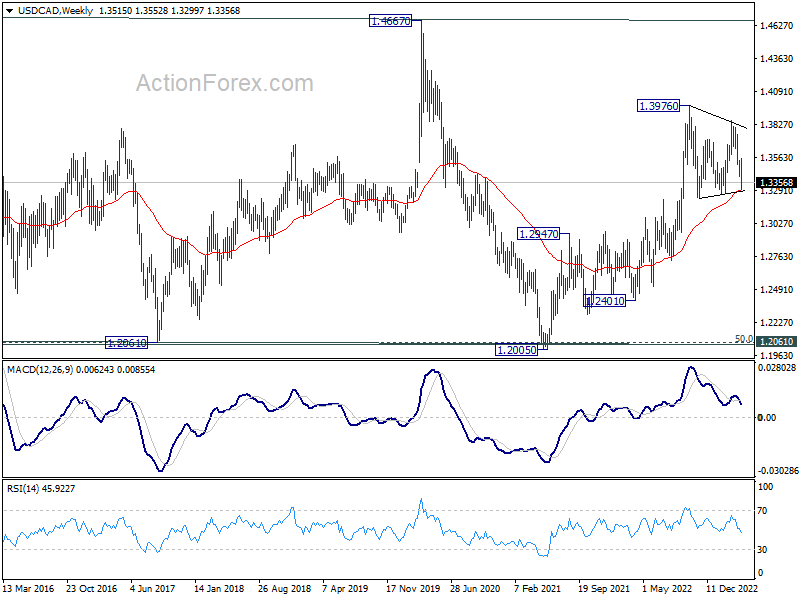Click the ActionForex.com watermark
800x600 pixels.
coord(224,83)
